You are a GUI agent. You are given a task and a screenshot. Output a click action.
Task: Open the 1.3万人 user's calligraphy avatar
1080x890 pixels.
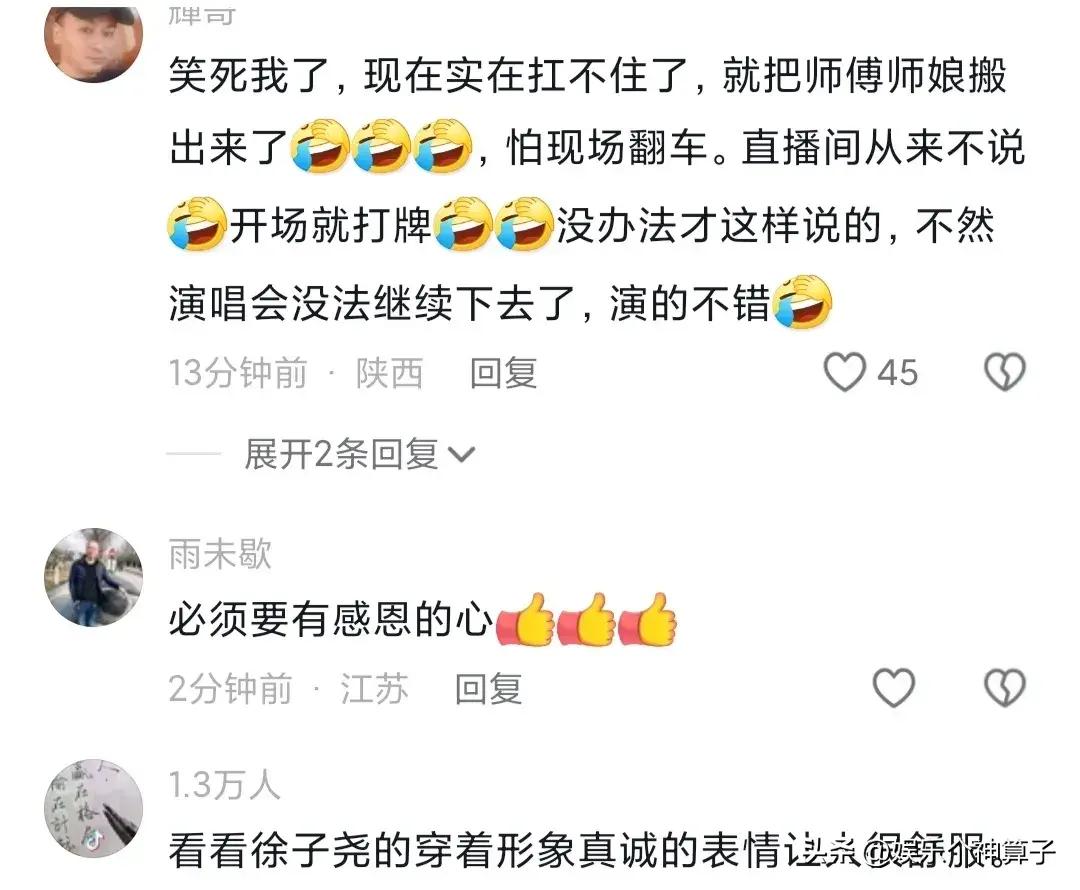(93, 809)
